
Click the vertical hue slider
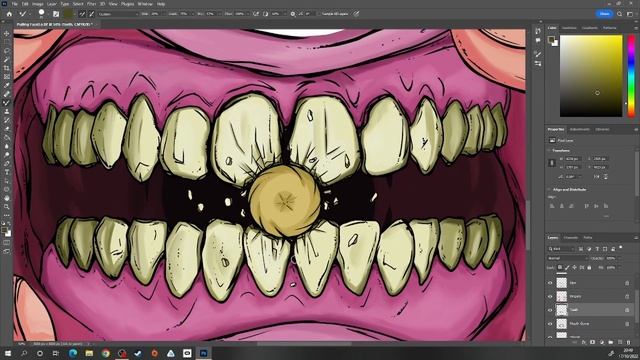pos(631,76)
